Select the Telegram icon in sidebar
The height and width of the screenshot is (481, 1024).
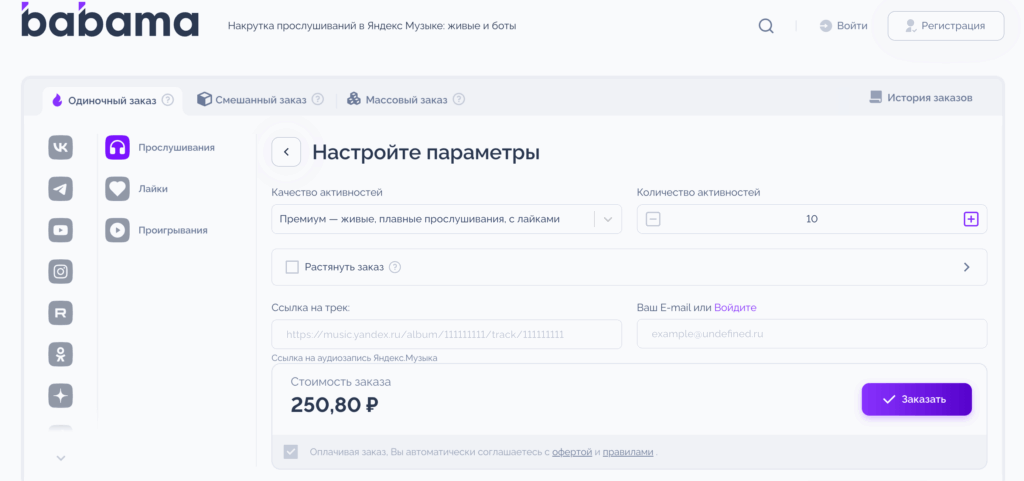61,188
